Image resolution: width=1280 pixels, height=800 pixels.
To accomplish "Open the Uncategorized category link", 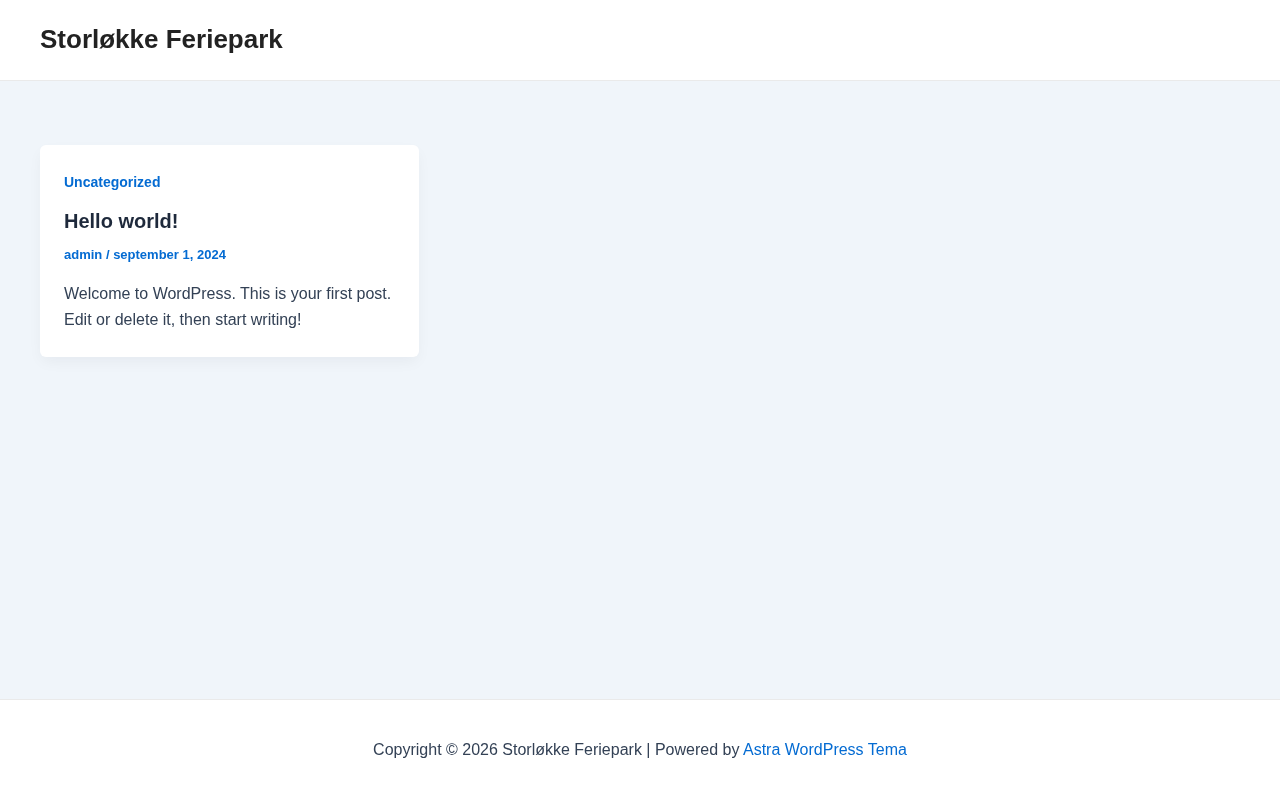I will pos(112,182).
